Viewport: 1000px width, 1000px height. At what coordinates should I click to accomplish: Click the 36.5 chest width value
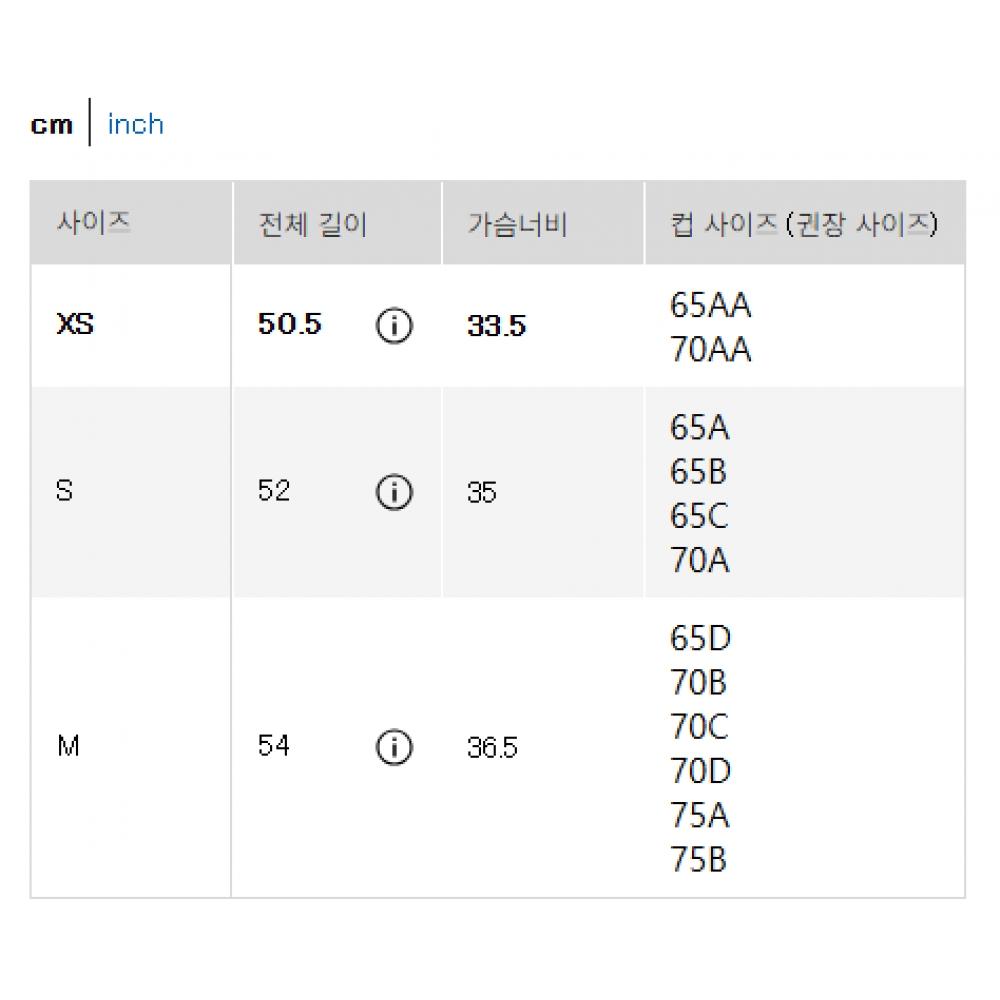coord(492,748)
